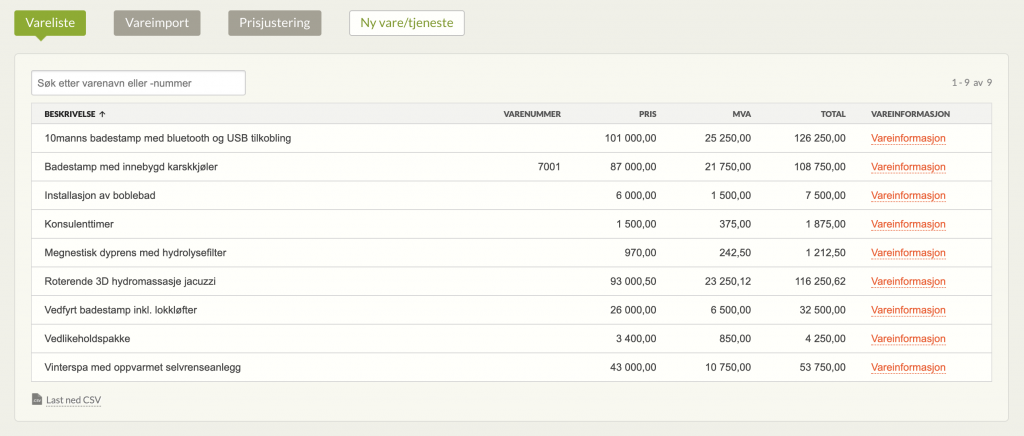Image resolution: width=1024 pixels, height=436 pixels.
Task: Click the sort arrow next to Beskrivelse
Action: click(102, 114)
